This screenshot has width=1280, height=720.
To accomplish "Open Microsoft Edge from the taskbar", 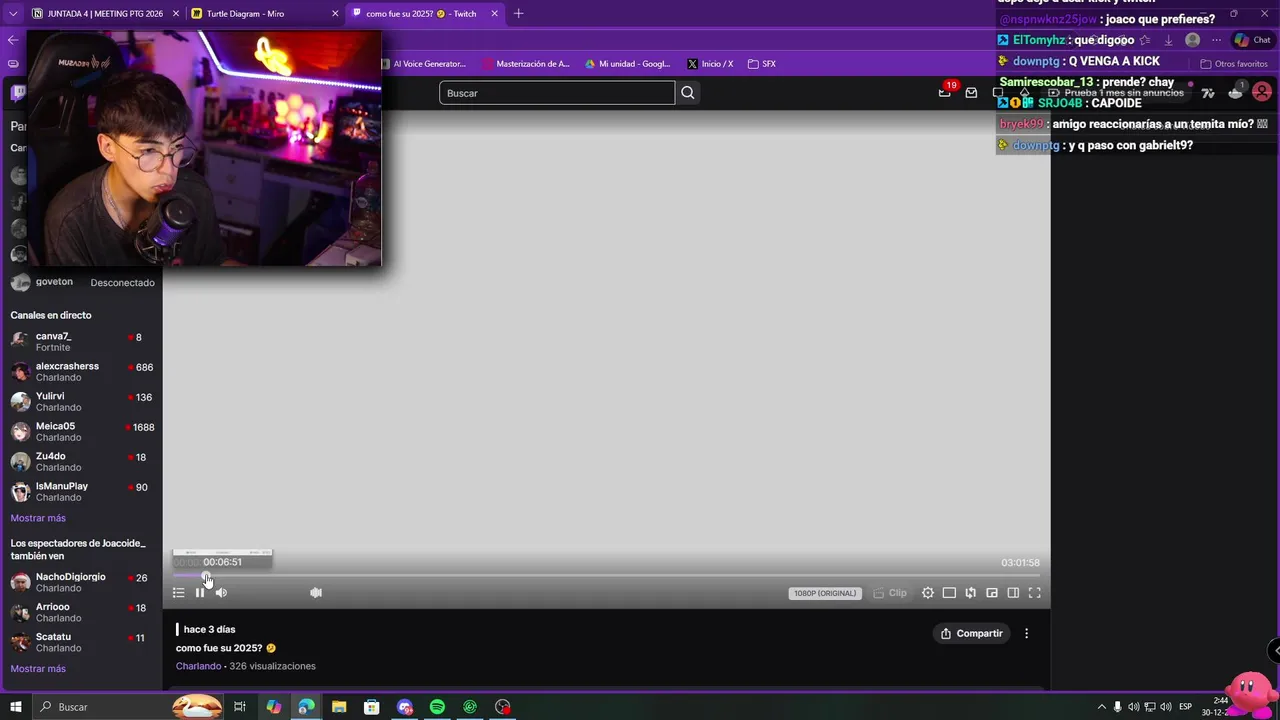I will point(306,707).
